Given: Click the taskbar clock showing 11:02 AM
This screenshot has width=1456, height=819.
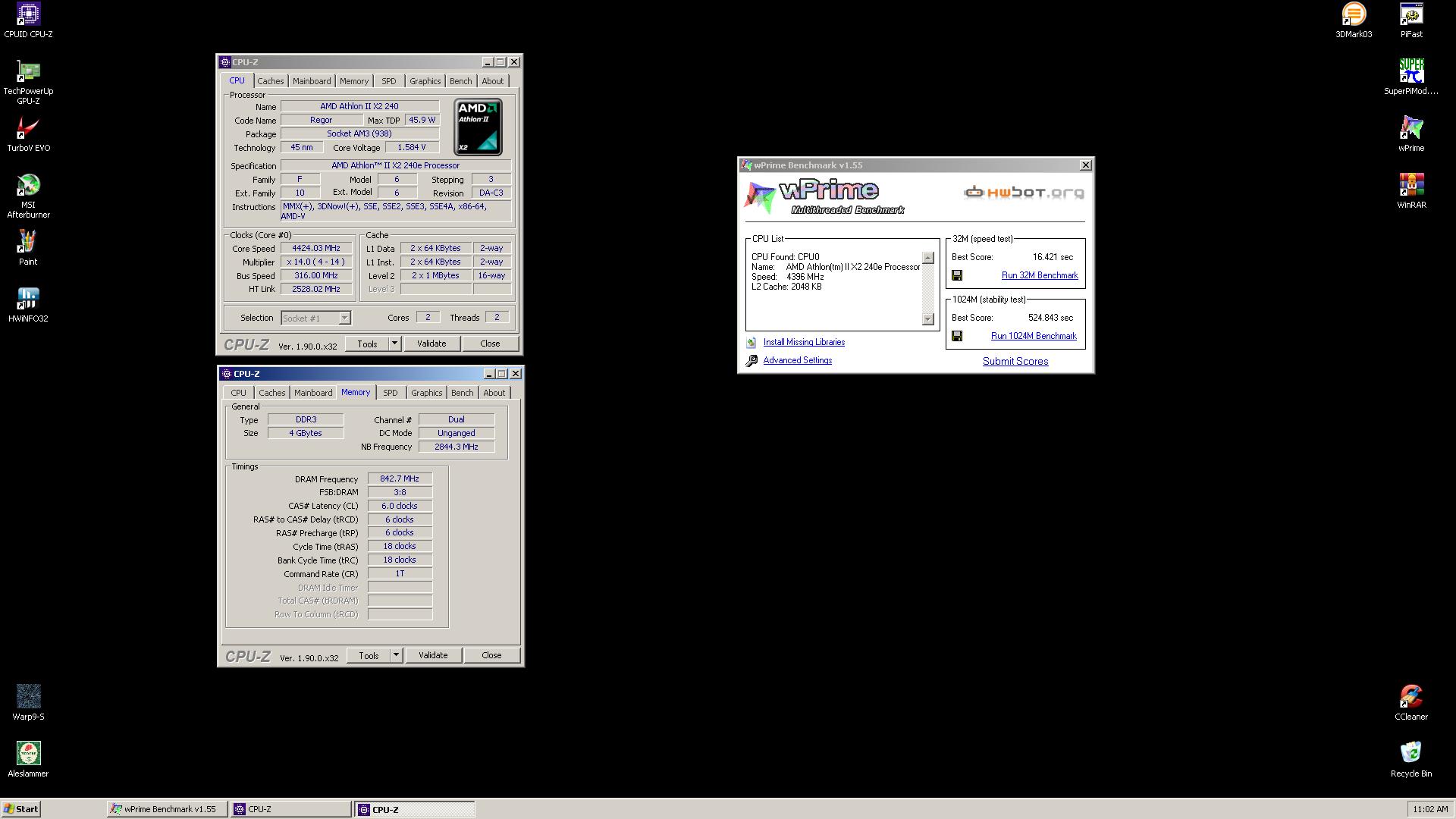Looking at the screenshot, I should click(x=1430, y=809).
